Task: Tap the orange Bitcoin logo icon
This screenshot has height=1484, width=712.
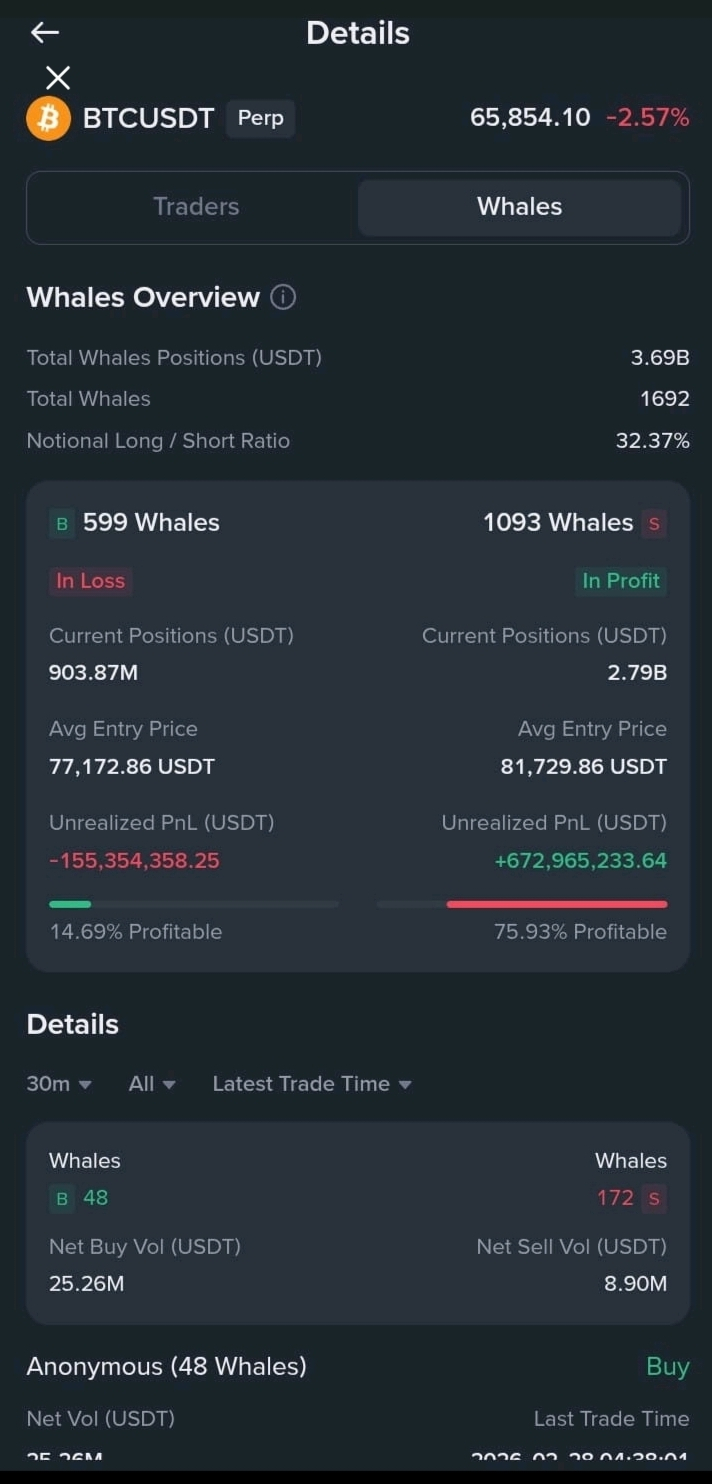Action: click(x=48, y=118)
